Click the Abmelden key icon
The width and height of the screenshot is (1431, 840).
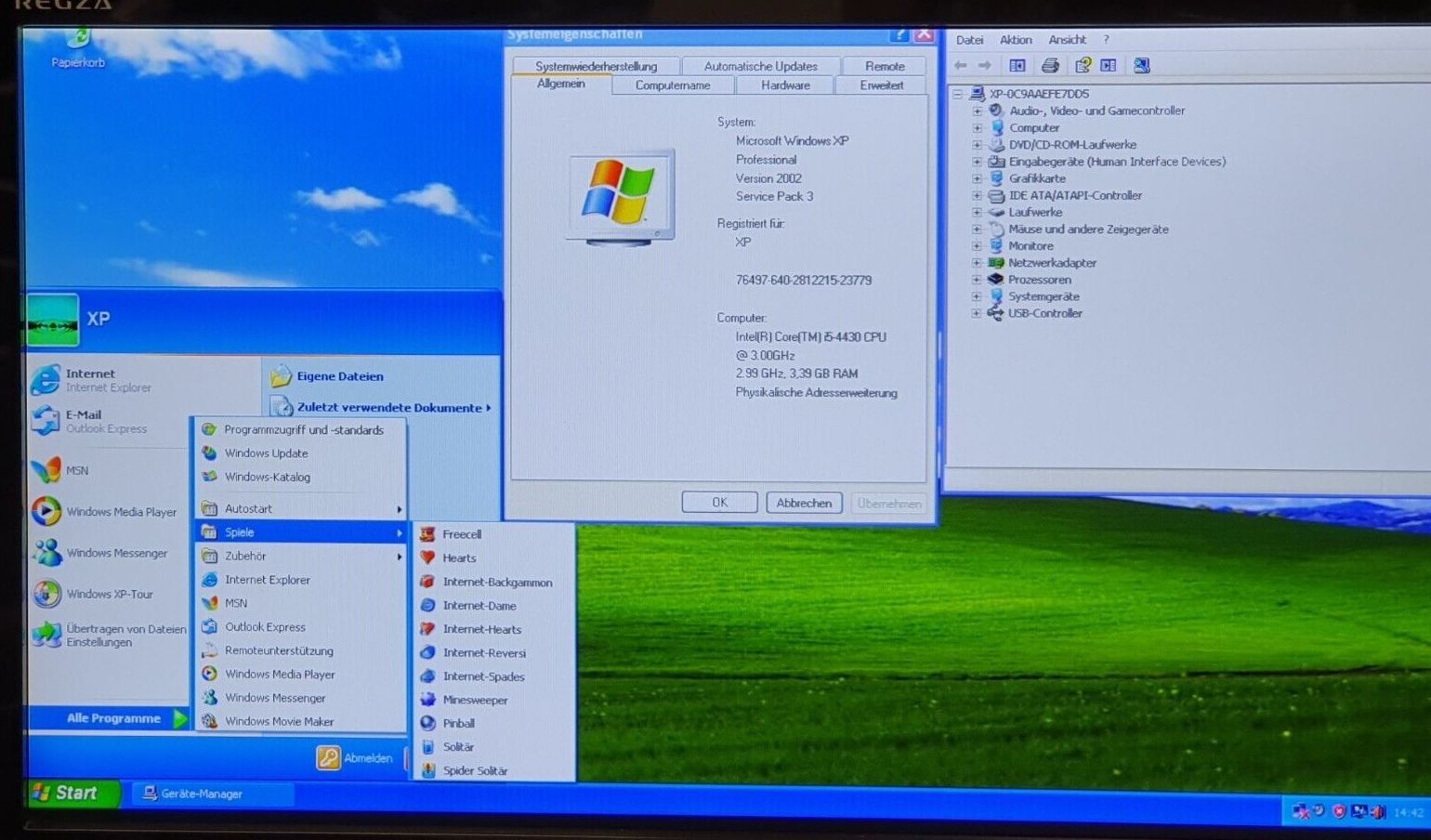[328, 757]
